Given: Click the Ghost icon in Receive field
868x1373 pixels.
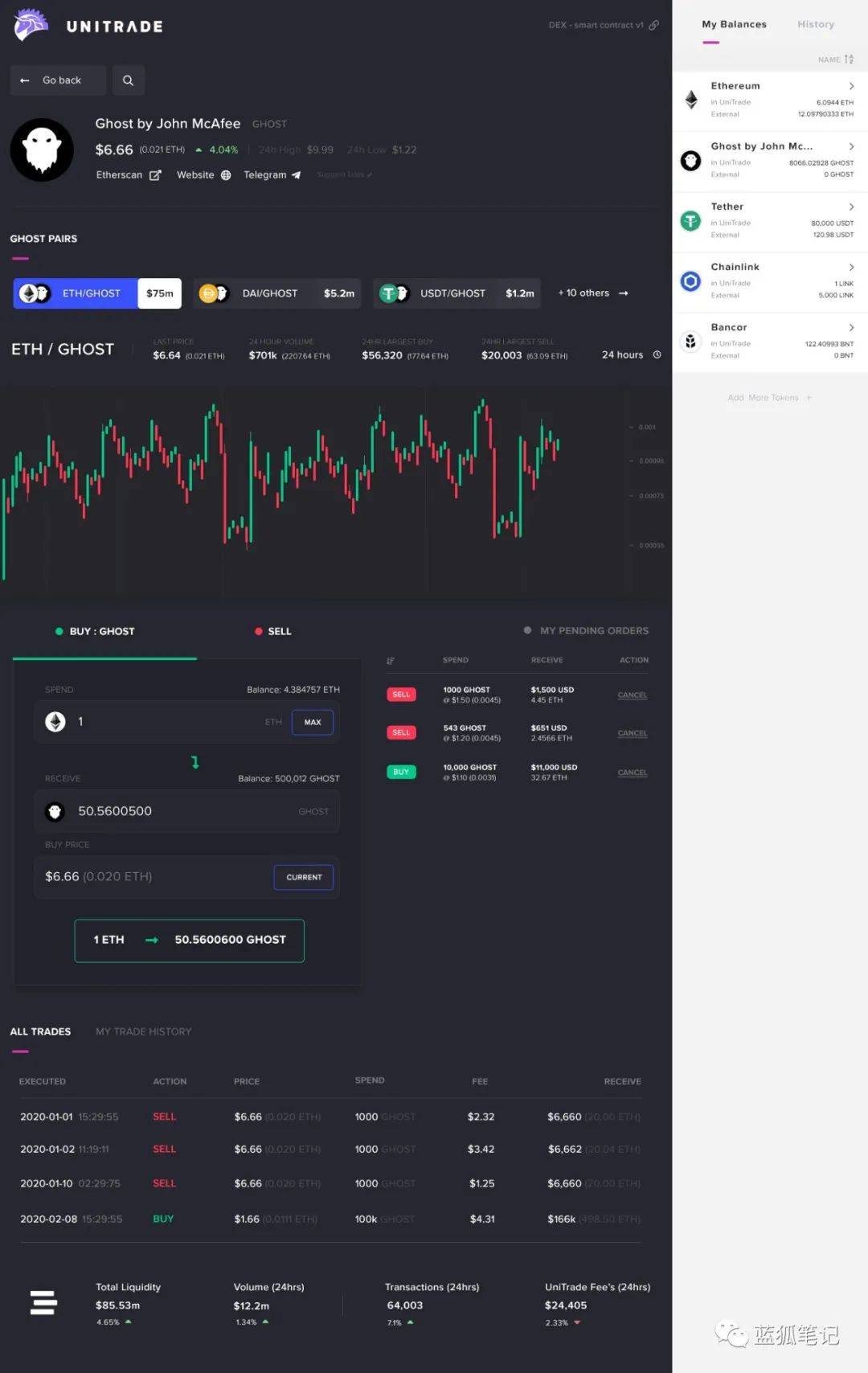Looking at the screenshot, I should [55, 812].
